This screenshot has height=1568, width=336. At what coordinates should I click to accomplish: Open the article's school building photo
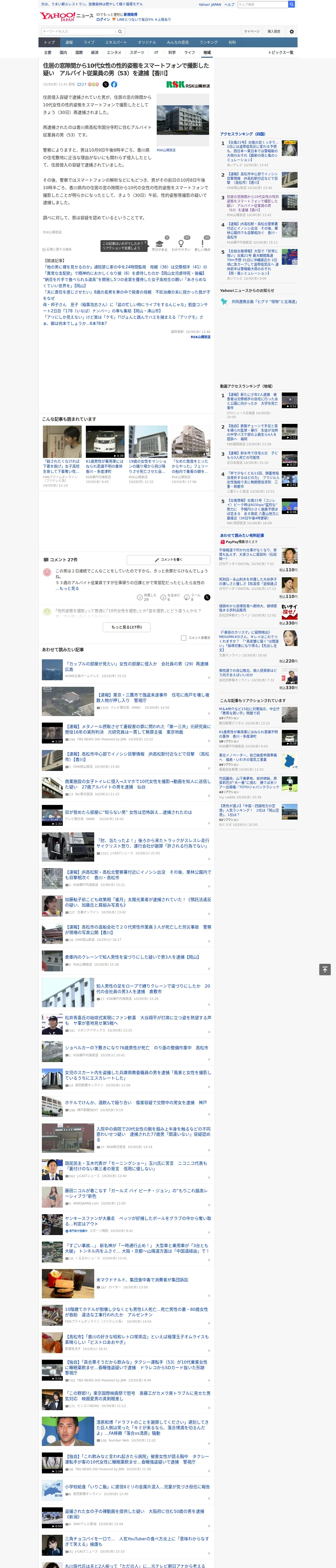coord(183,119)
